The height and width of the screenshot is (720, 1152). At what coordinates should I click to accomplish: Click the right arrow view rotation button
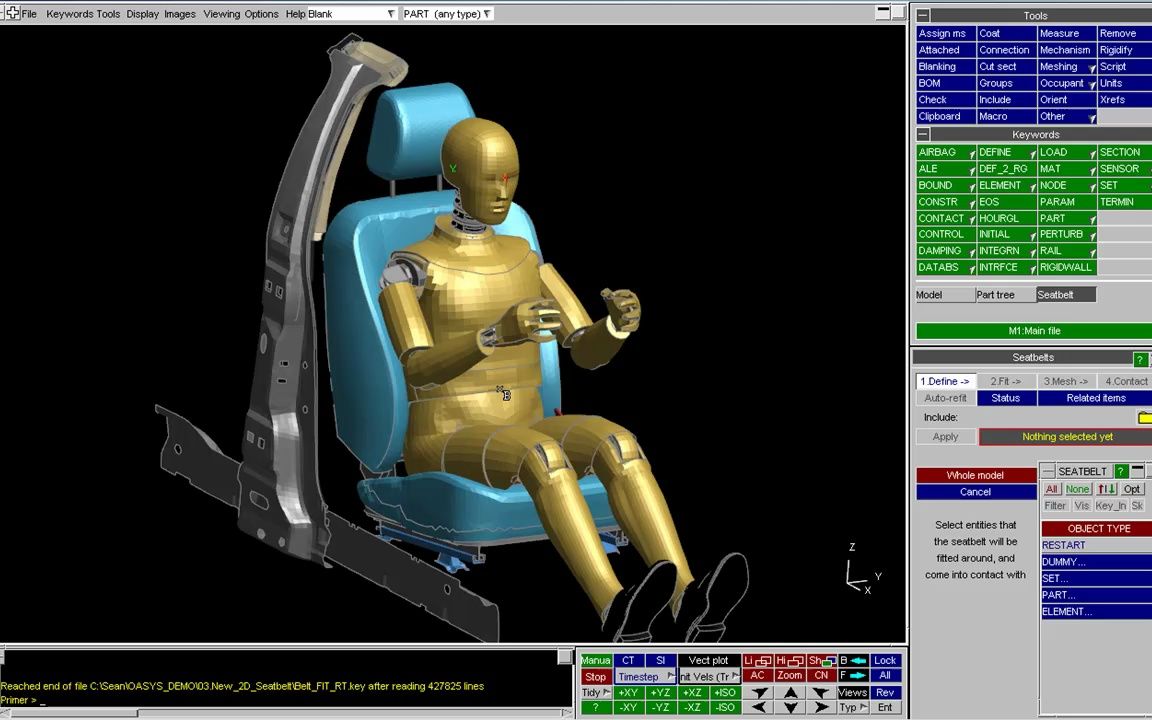click(821, 708)
